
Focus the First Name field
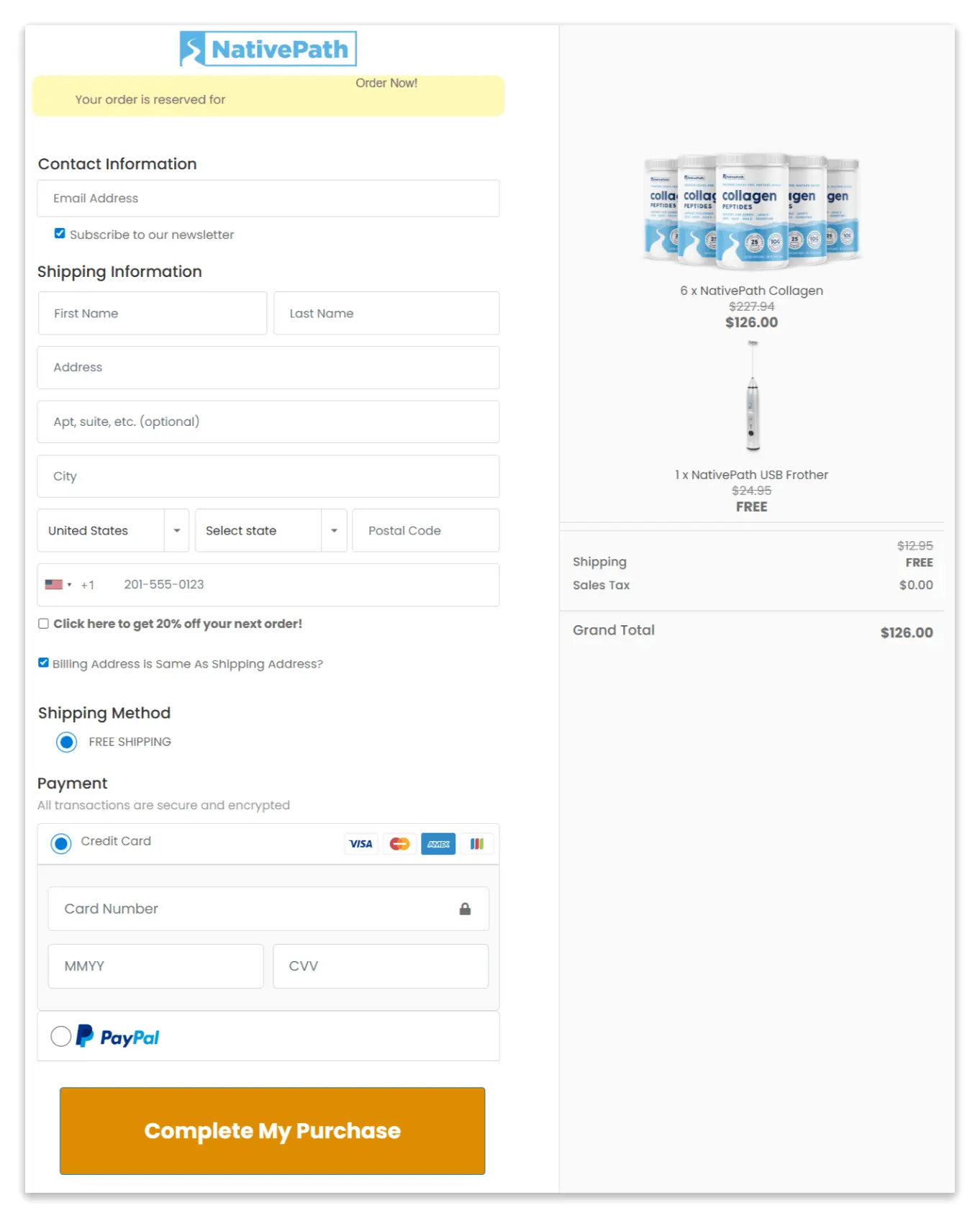(x=153, y=313)
